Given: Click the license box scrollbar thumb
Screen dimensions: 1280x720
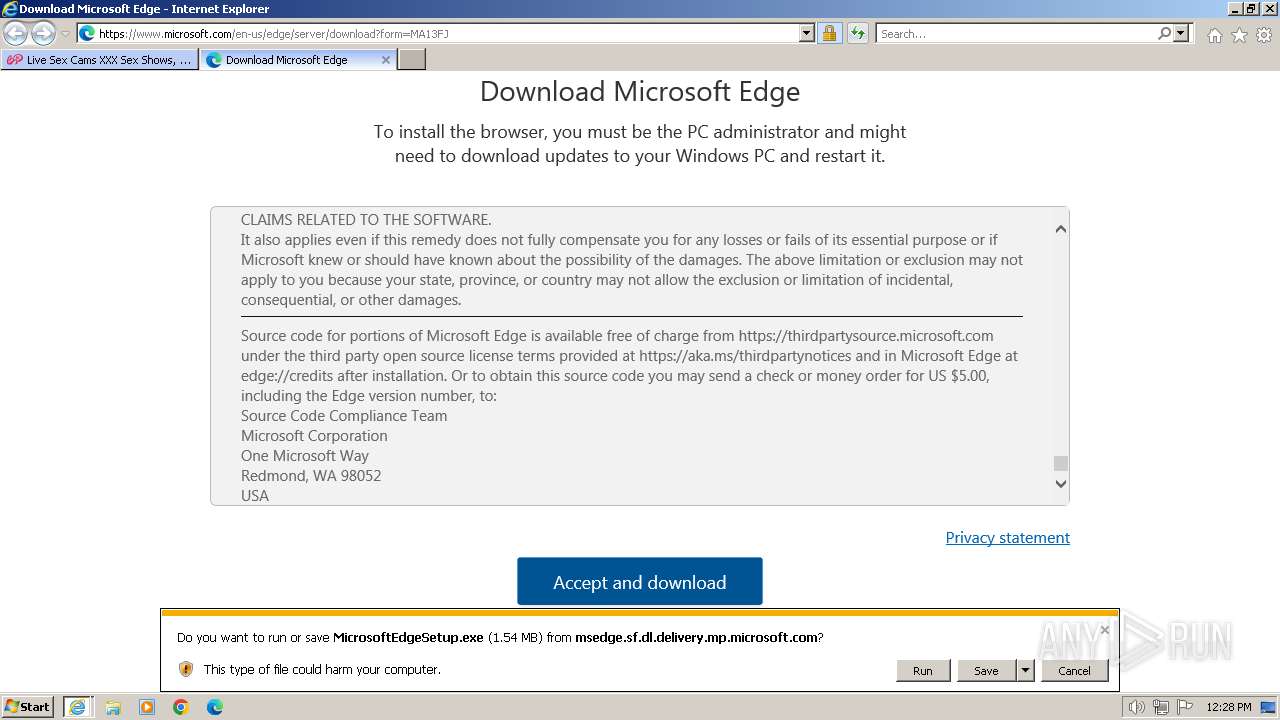Looking at the screenshot, I should [x=1061, y=463].
